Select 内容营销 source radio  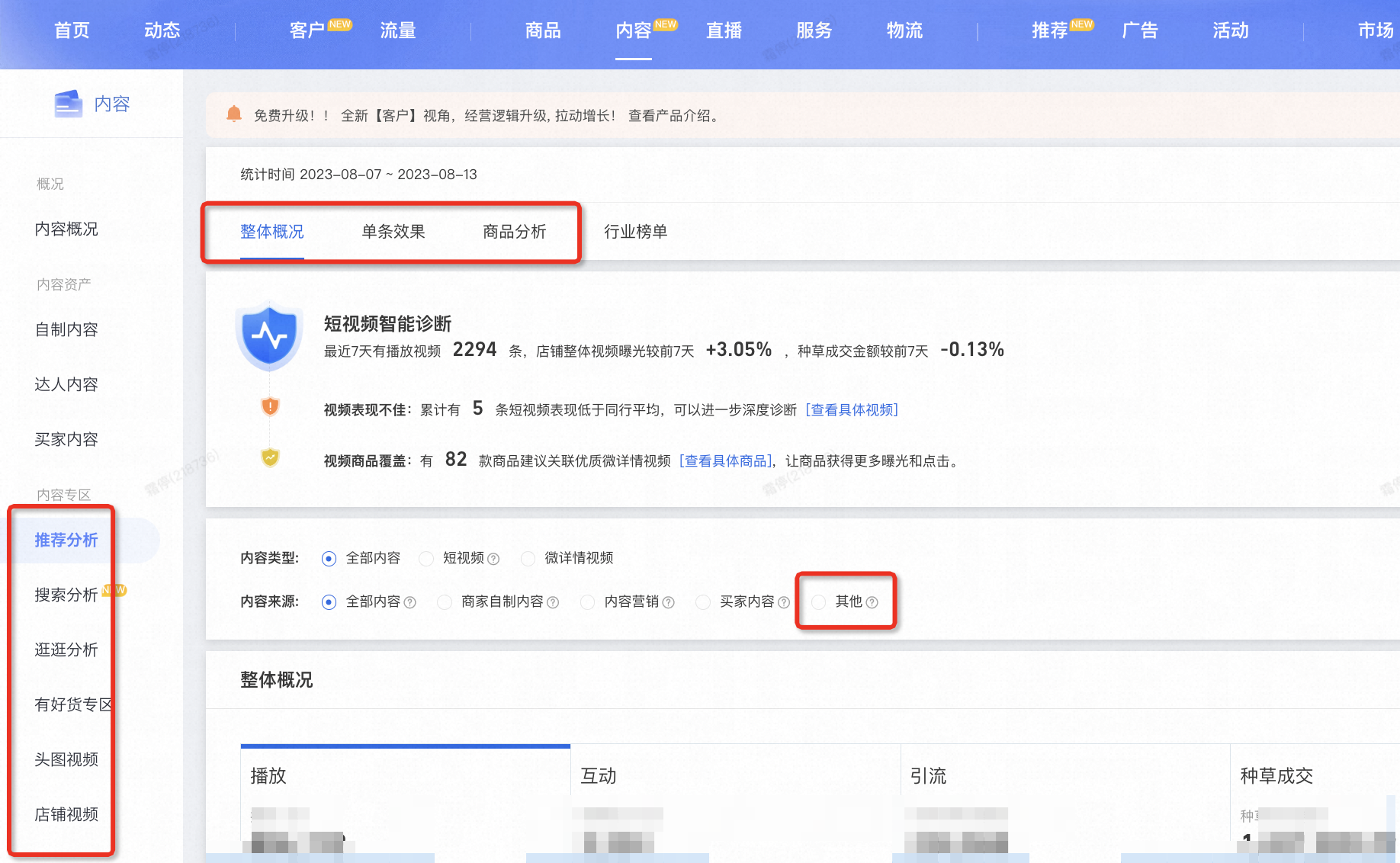coord(587,602)
